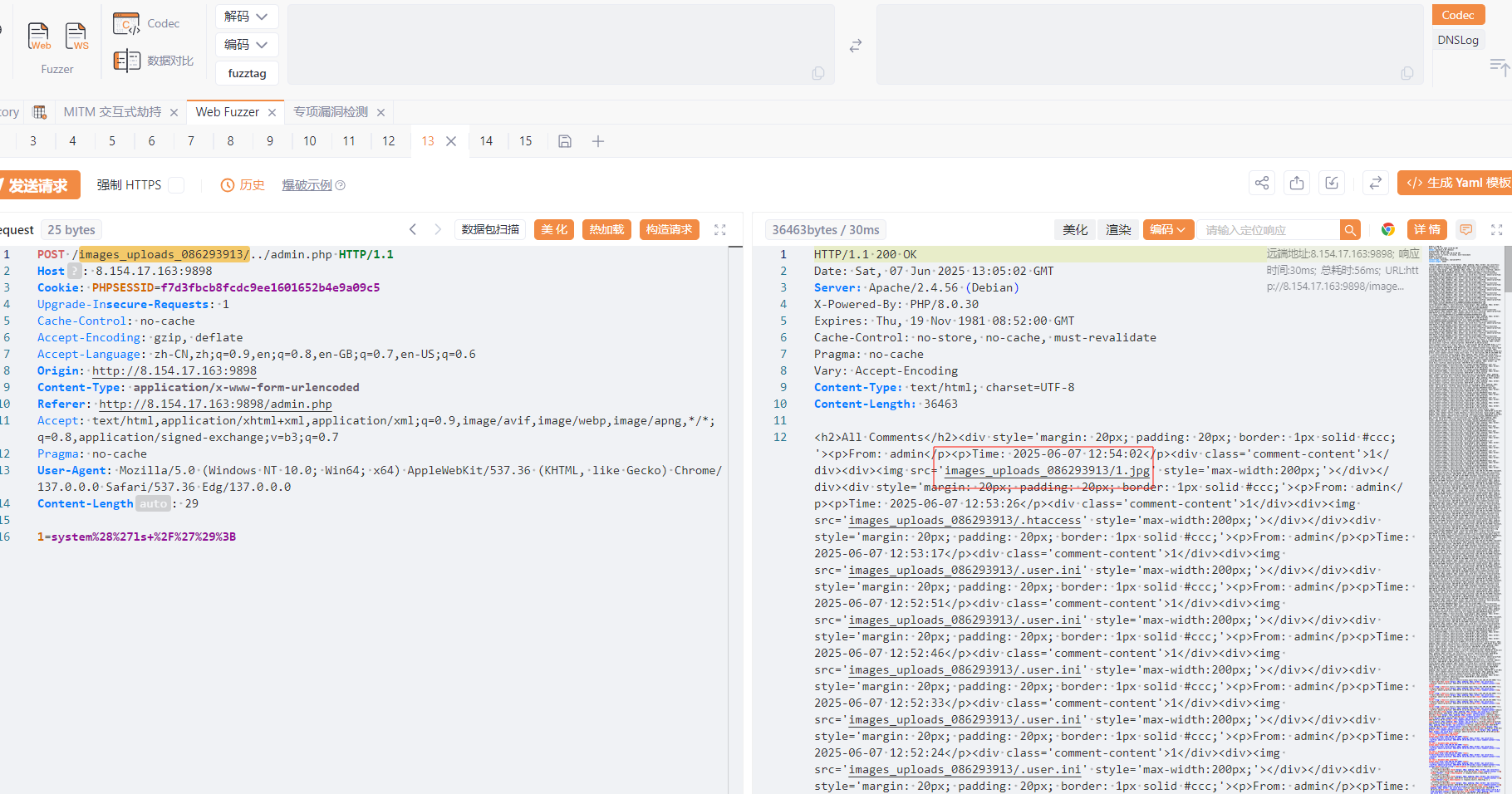Export the request with the upload icon
1512x794 pixels.
click(x=1297, y=184)
